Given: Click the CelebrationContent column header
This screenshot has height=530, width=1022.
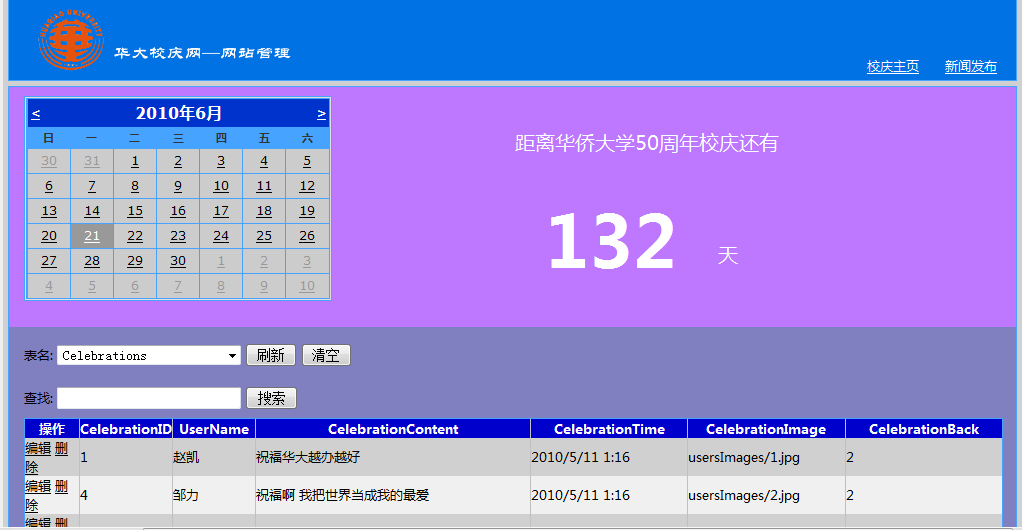Looking at the screenshot, I should [x=393, y=429].
